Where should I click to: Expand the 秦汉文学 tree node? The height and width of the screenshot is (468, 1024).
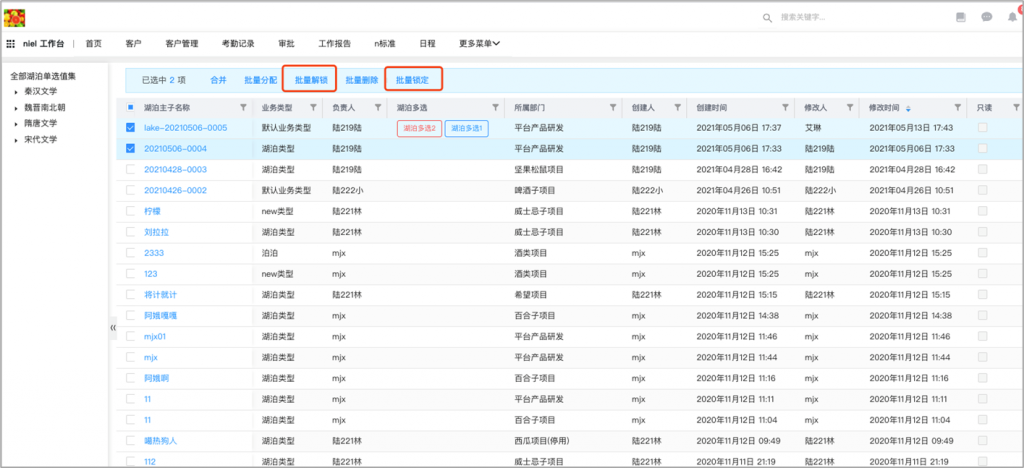coord(16,91)
